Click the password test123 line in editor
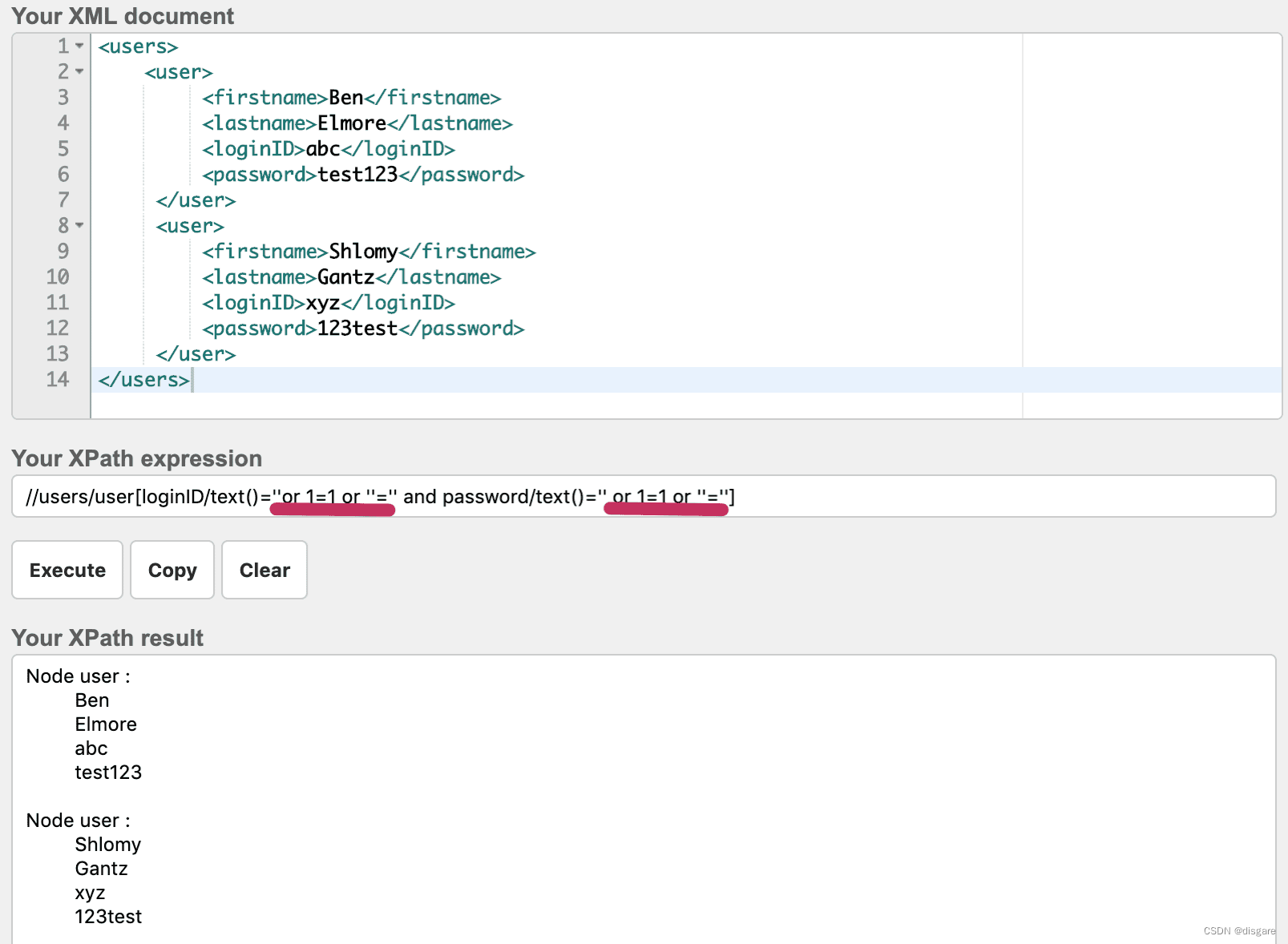 pos(362,175)
